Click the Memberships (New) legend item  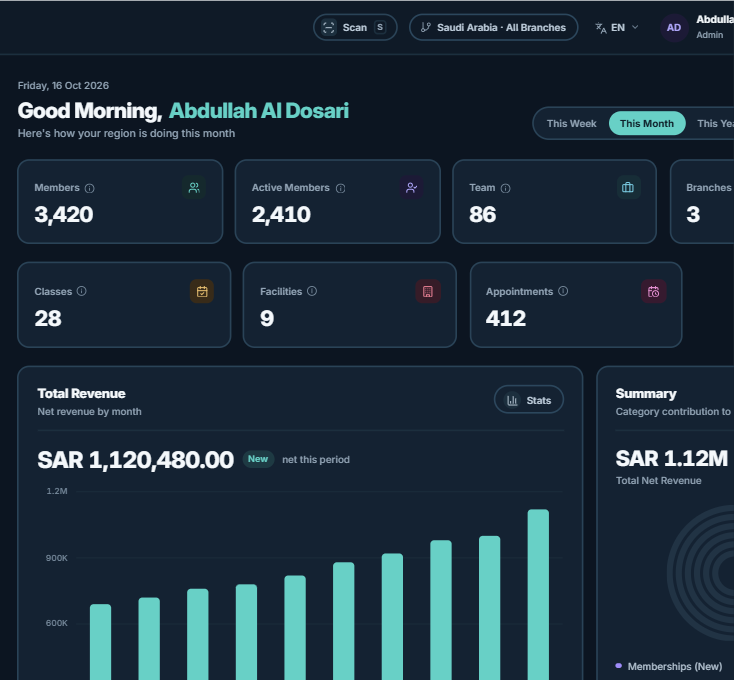[669, 666]
